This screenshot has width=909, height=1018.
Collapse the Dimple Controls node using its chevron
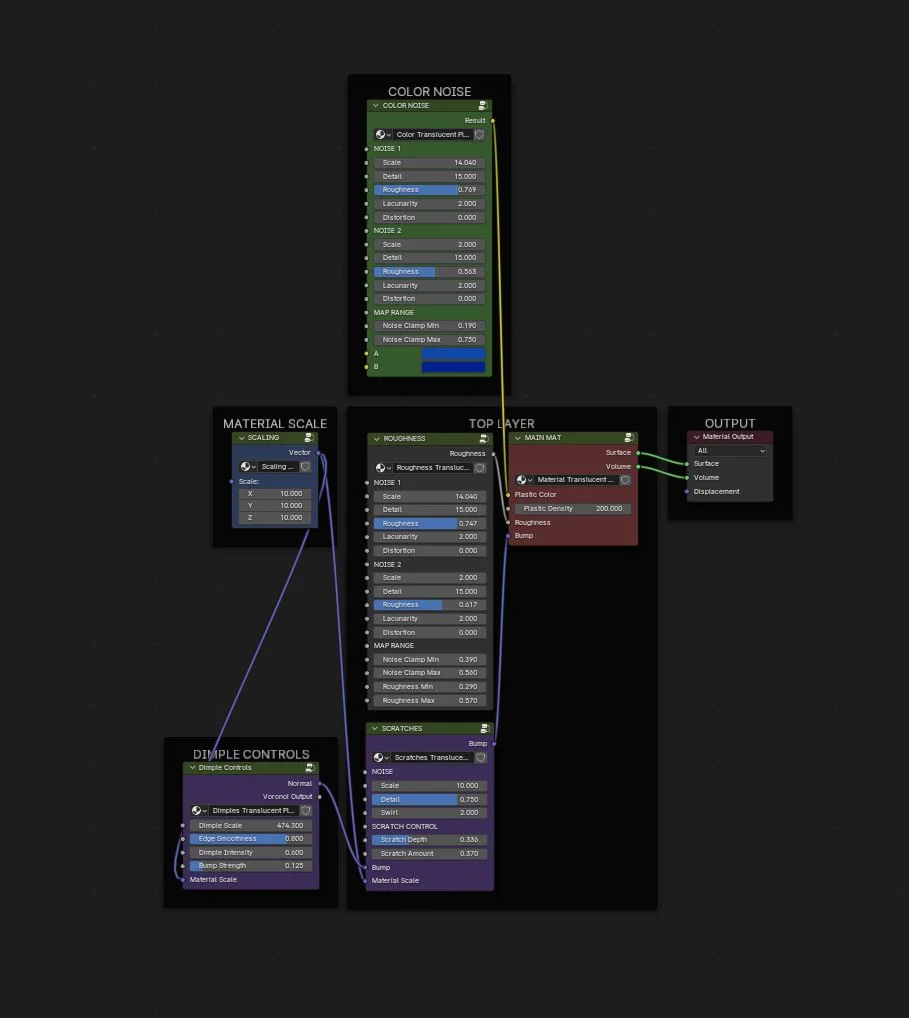coord(191,767)
